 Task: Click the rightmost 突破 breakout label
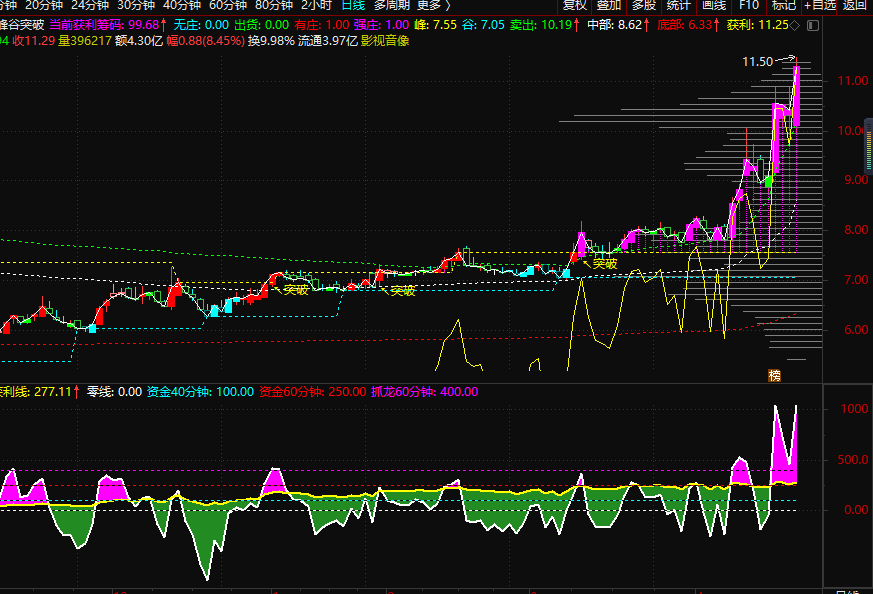[x=605, y=264]
